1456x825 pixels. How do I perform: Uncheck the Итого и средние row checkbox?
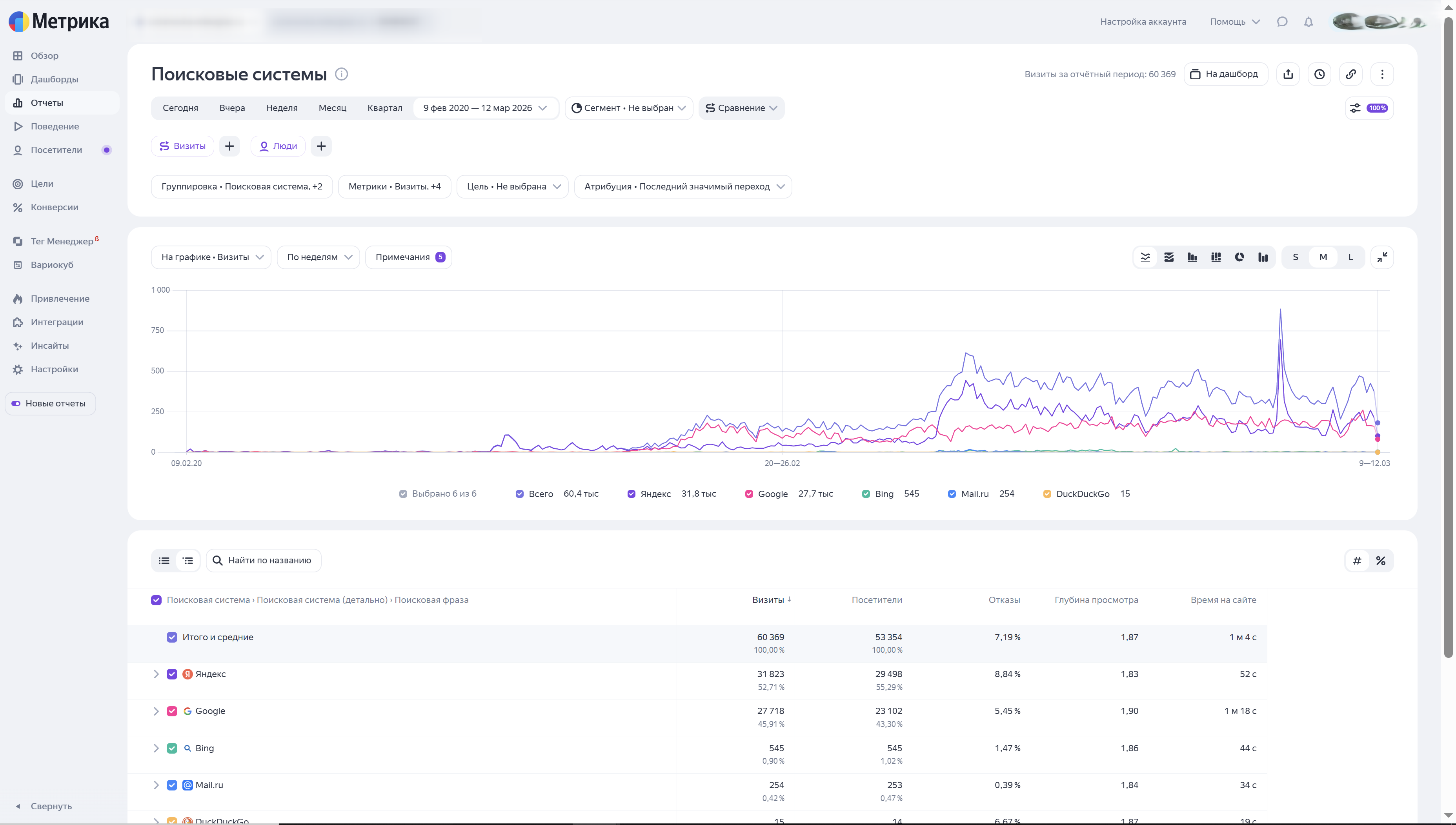point(172,637)
